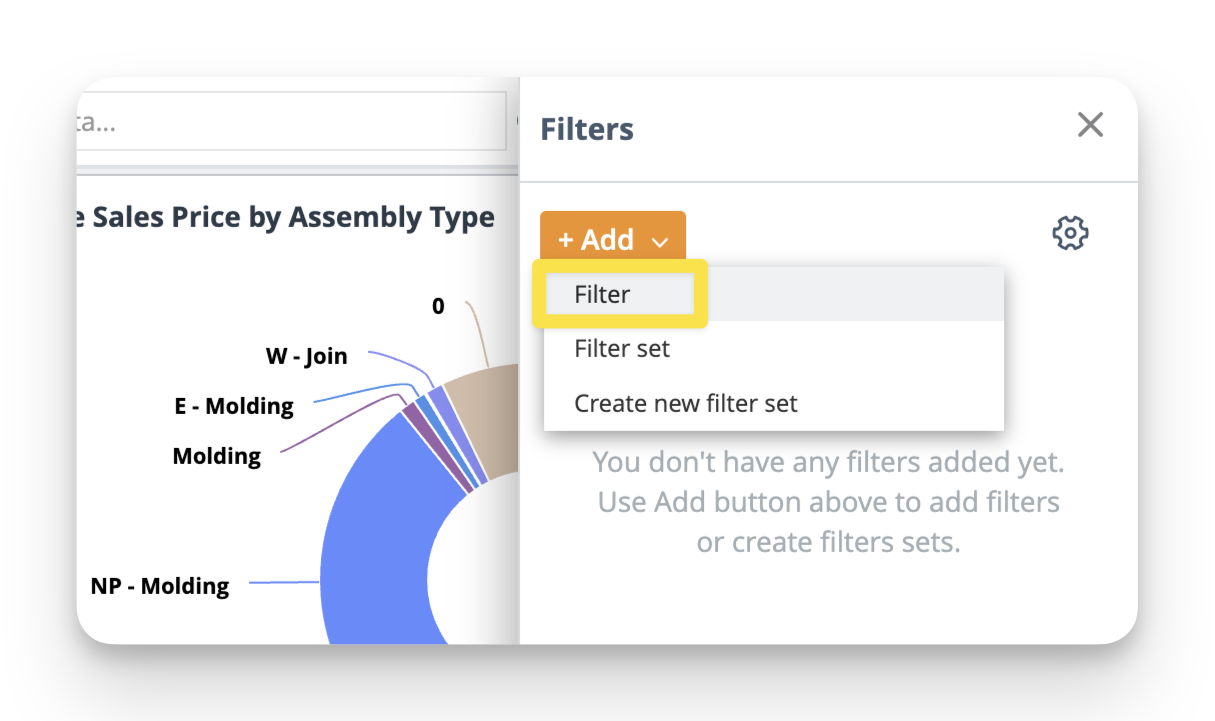Expand the chevron on the Add button
Screen dimensions: 1215x721
[659, 242]
